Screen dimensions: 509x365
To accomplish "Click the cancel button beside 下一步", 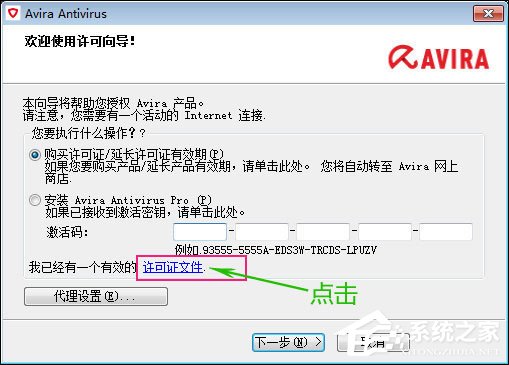I will pos(373,342).
